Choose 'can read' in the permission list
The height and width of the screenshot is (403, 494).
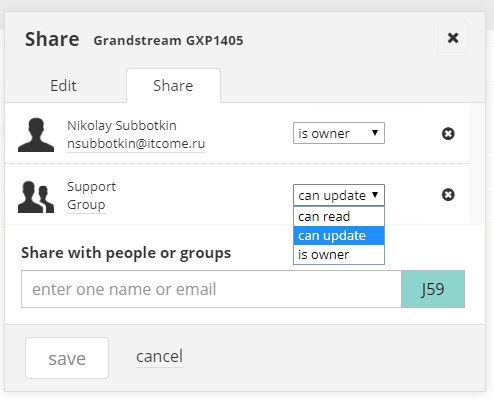339,216
